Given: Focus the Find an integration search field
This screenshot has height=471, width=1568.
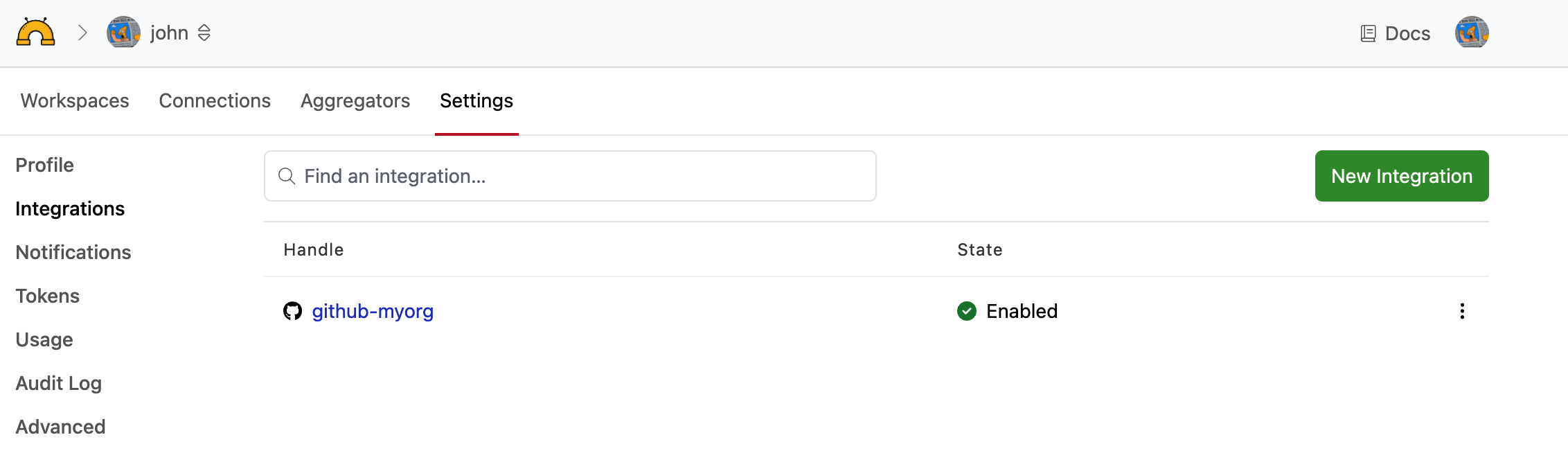Looking at the screenshot, I should click(582, 177).
